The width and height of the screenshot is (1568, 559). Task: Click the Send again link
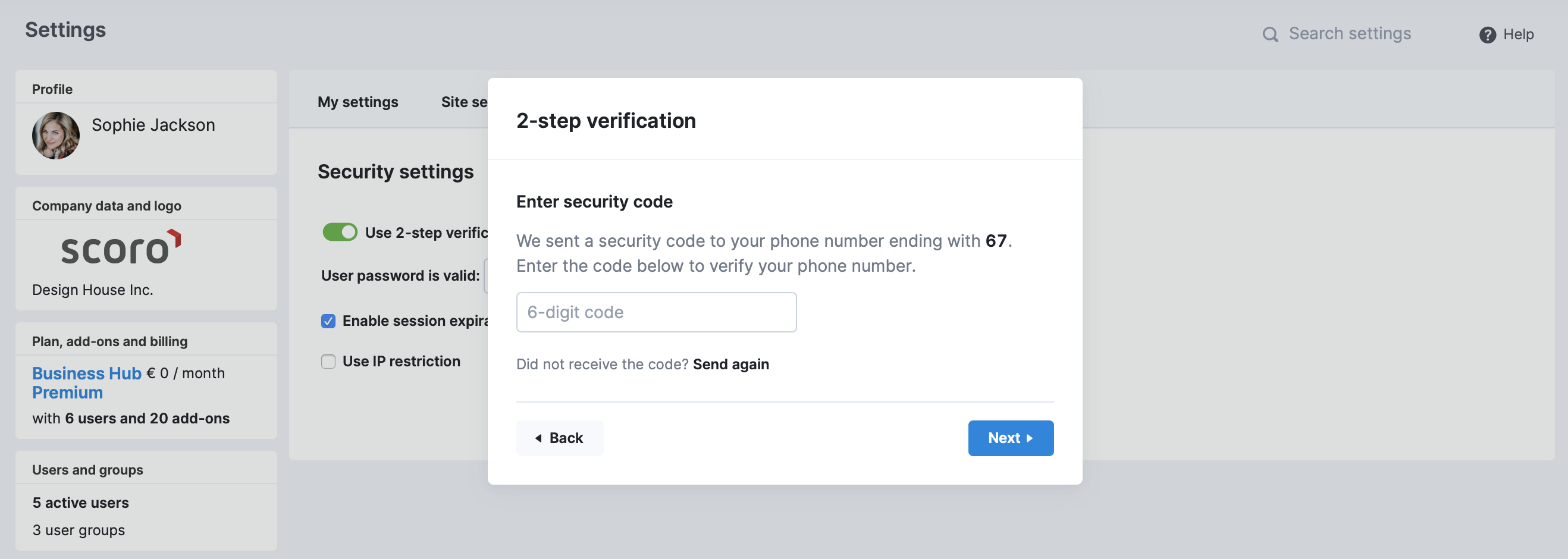[730, 364]
